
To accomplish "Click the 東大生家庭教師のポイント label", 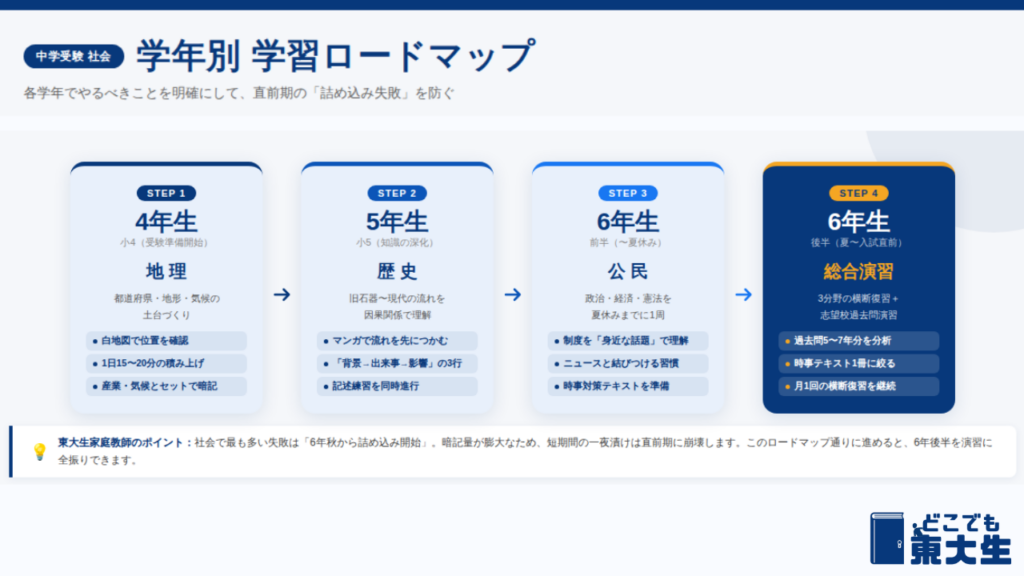I will [x=125, y=442].
